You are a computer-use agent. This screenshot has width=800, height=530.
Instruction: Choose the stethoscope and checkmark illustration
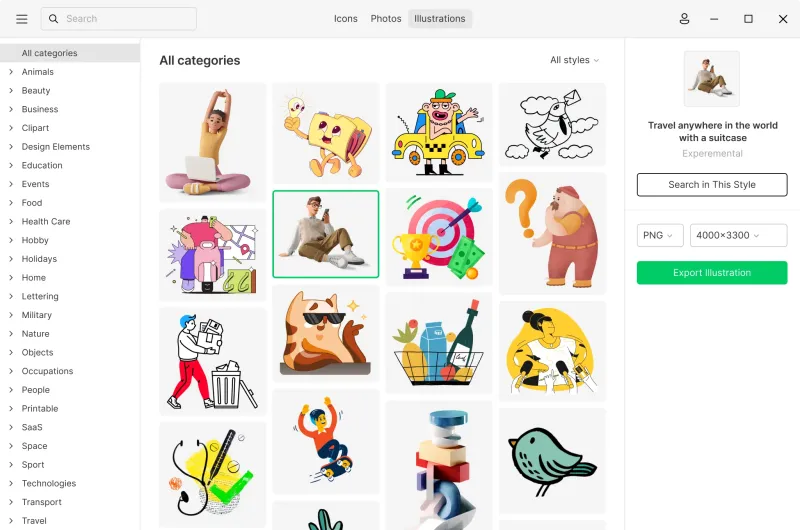(x=212, y=474)
